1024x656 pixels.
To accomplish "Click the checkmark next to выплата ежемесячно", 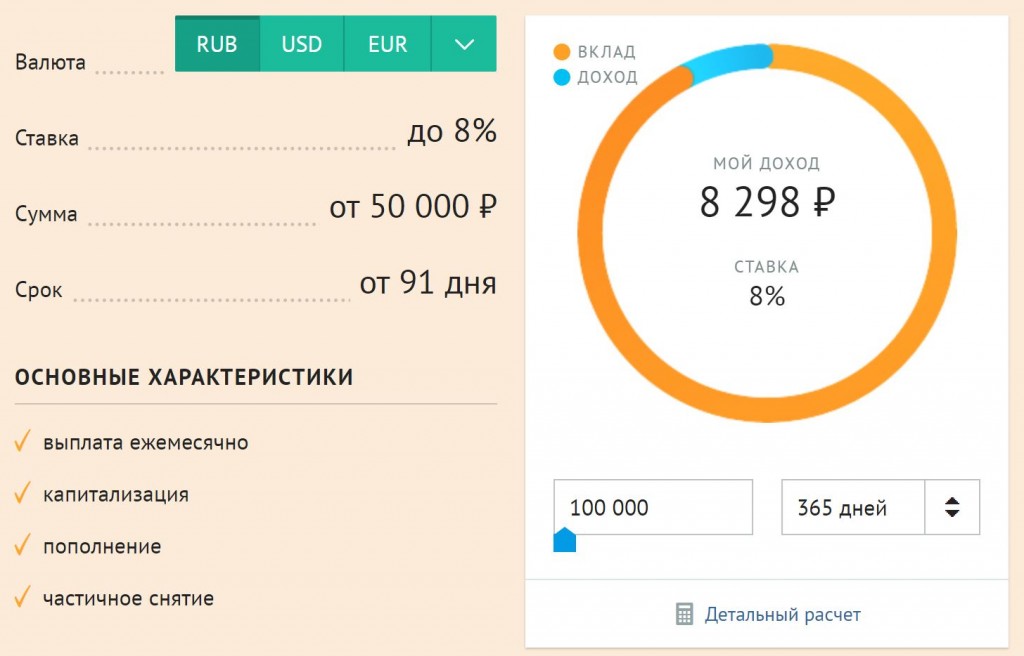I will point(22,442).
